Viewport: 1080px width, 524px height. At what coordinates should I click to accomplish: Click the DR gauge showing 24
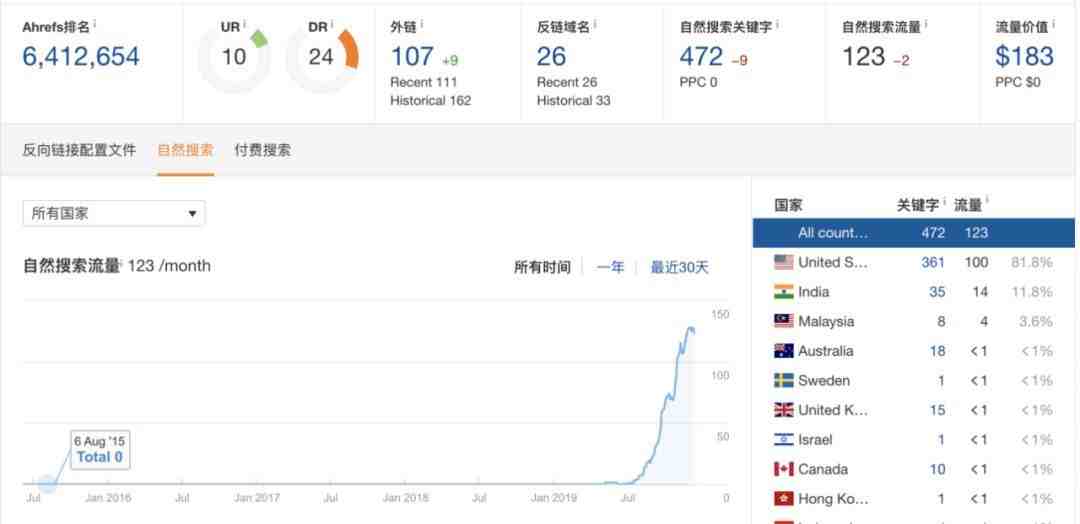click(321, 57)
